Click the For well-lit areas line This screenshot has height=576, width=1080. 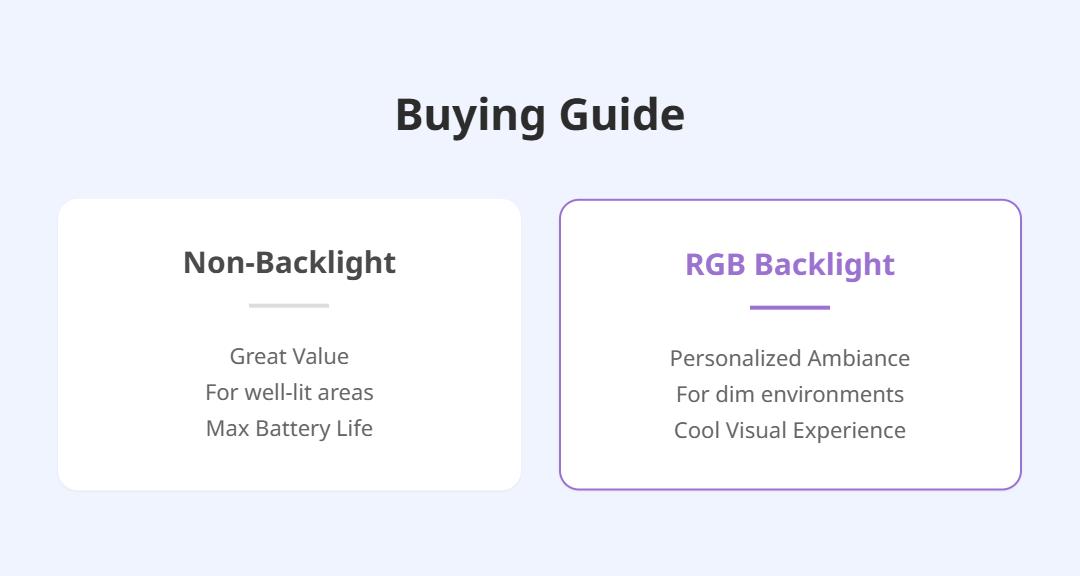click(x=289, y=392)
